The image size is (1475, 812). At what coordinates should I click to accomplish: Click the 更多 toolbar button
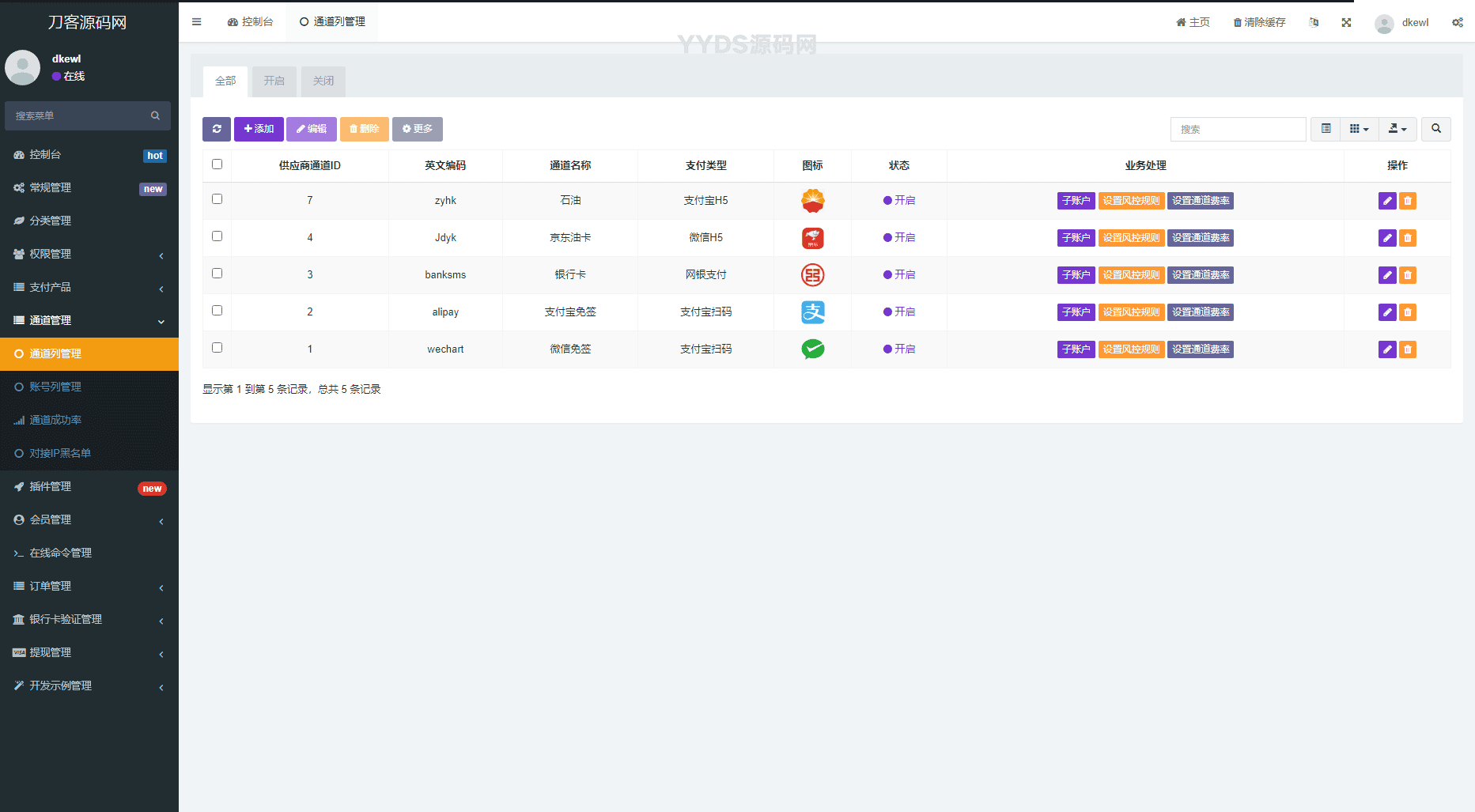pos(418,129)
